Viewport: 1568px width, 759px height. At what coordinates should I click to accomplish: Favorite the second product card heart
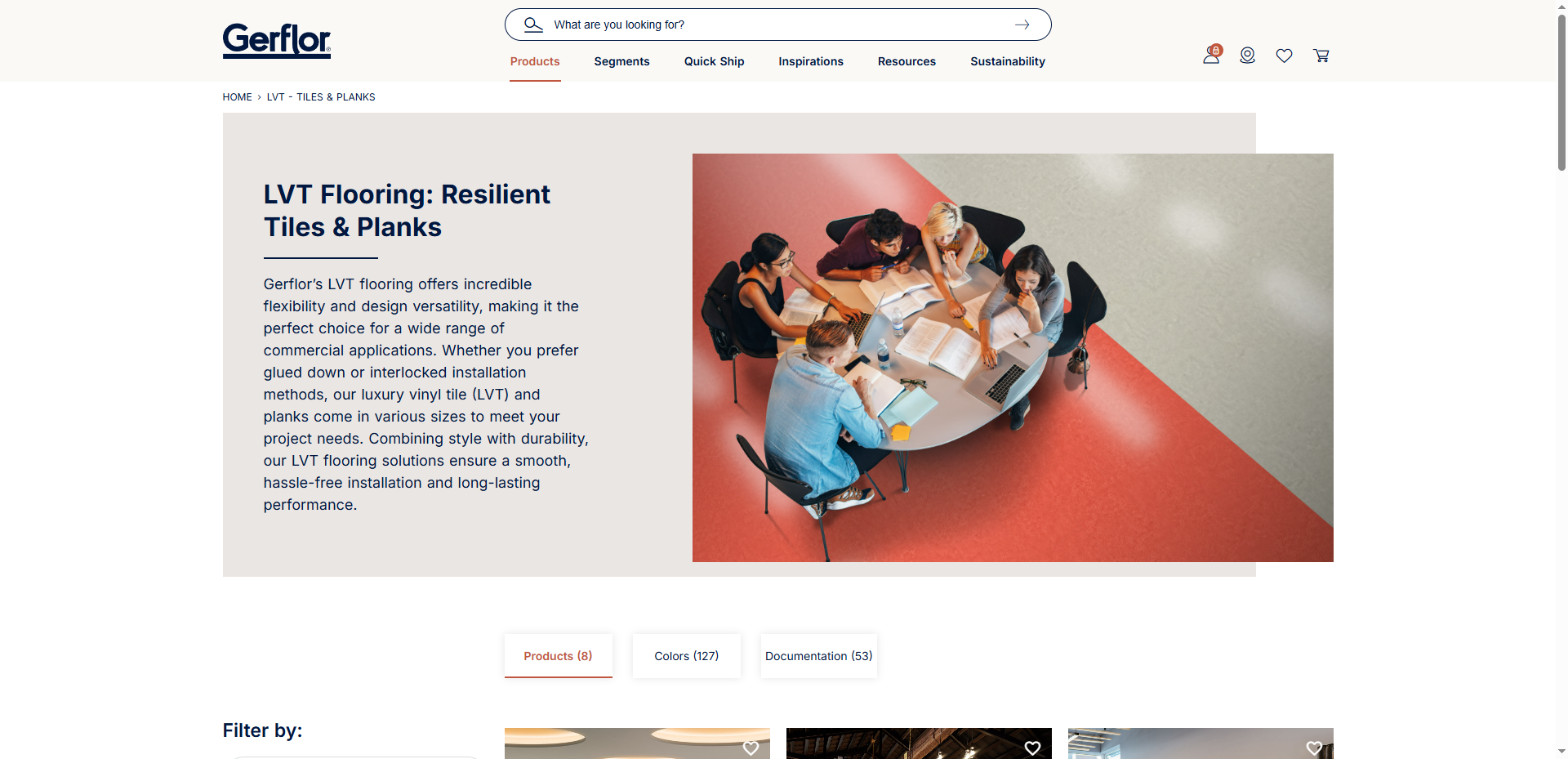coord(1032,748)
